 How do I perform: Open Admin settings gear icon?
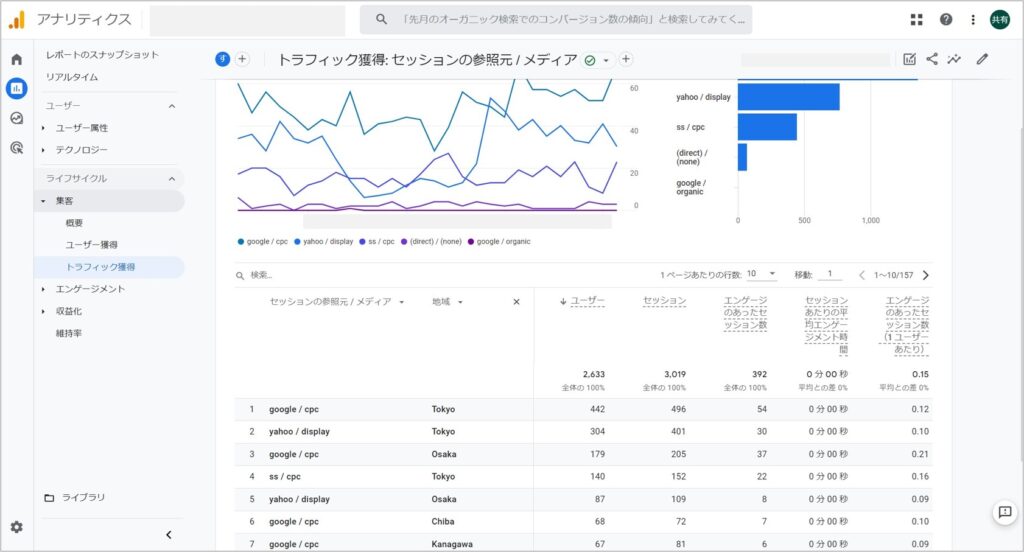(17, 527)
